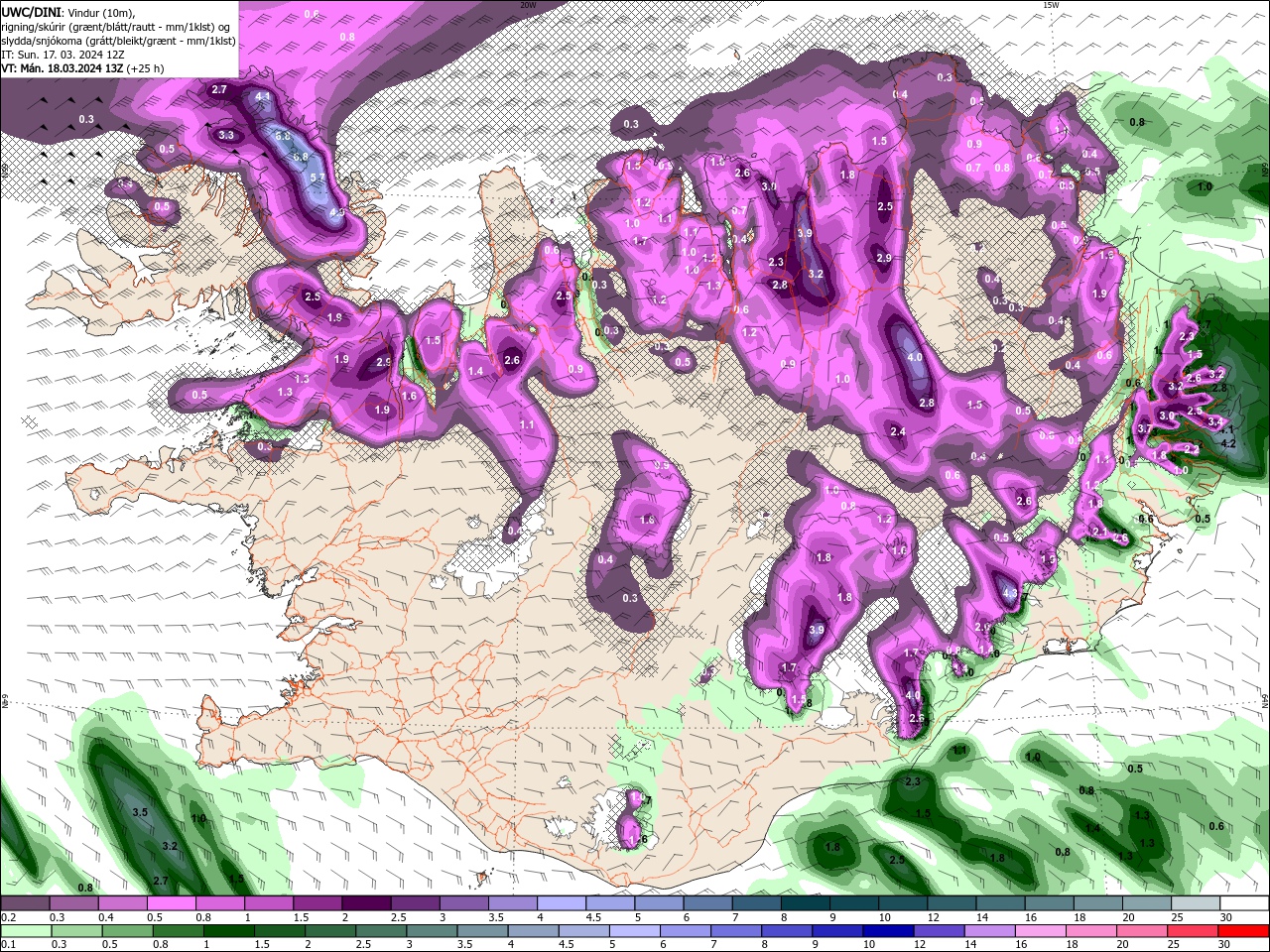Image resolution: width=1270 pixels, height=952 pixels.
Task: Select the pale green 0.1 swatch starting rain scale
Action: (x=25, y=931)
